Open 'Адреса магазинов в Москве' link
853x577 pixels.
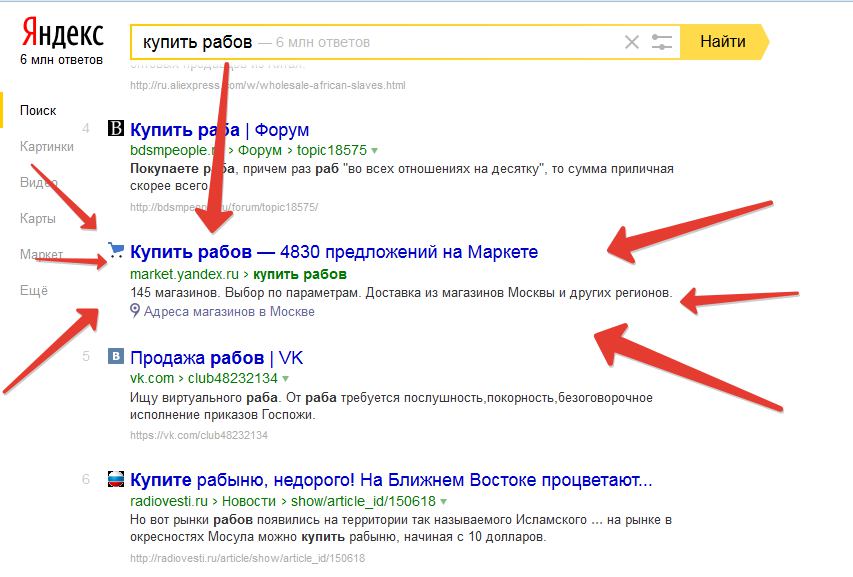[229, 312]
